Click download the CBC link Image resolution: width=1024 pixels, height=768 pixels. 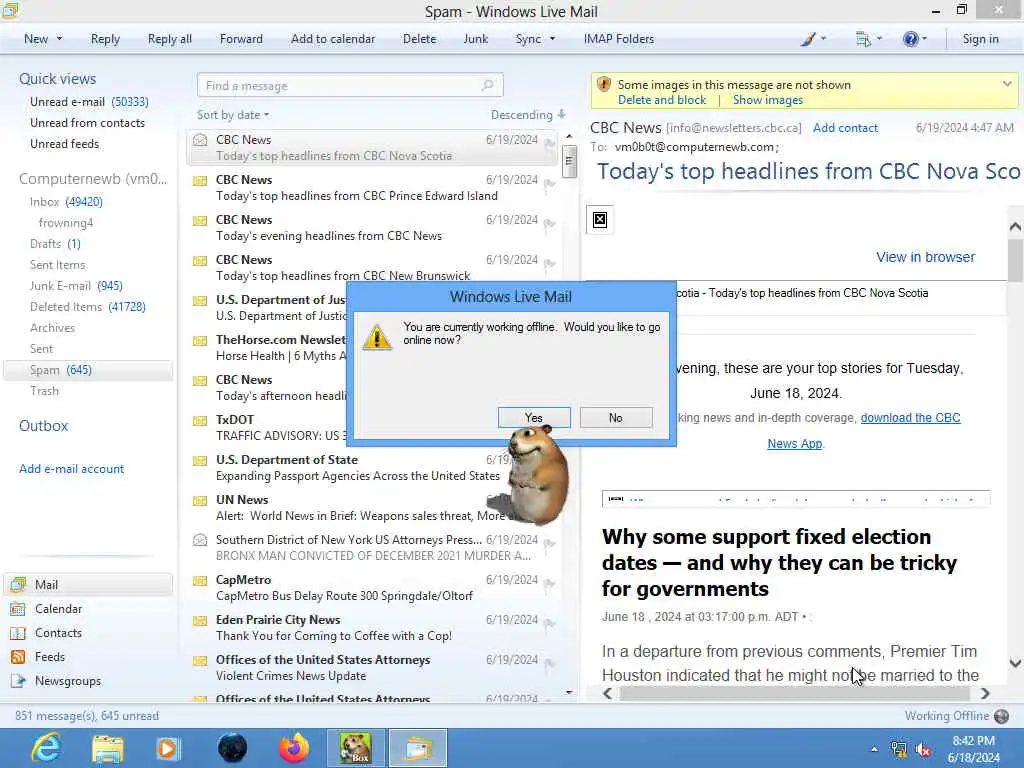(x=910, y=418)
